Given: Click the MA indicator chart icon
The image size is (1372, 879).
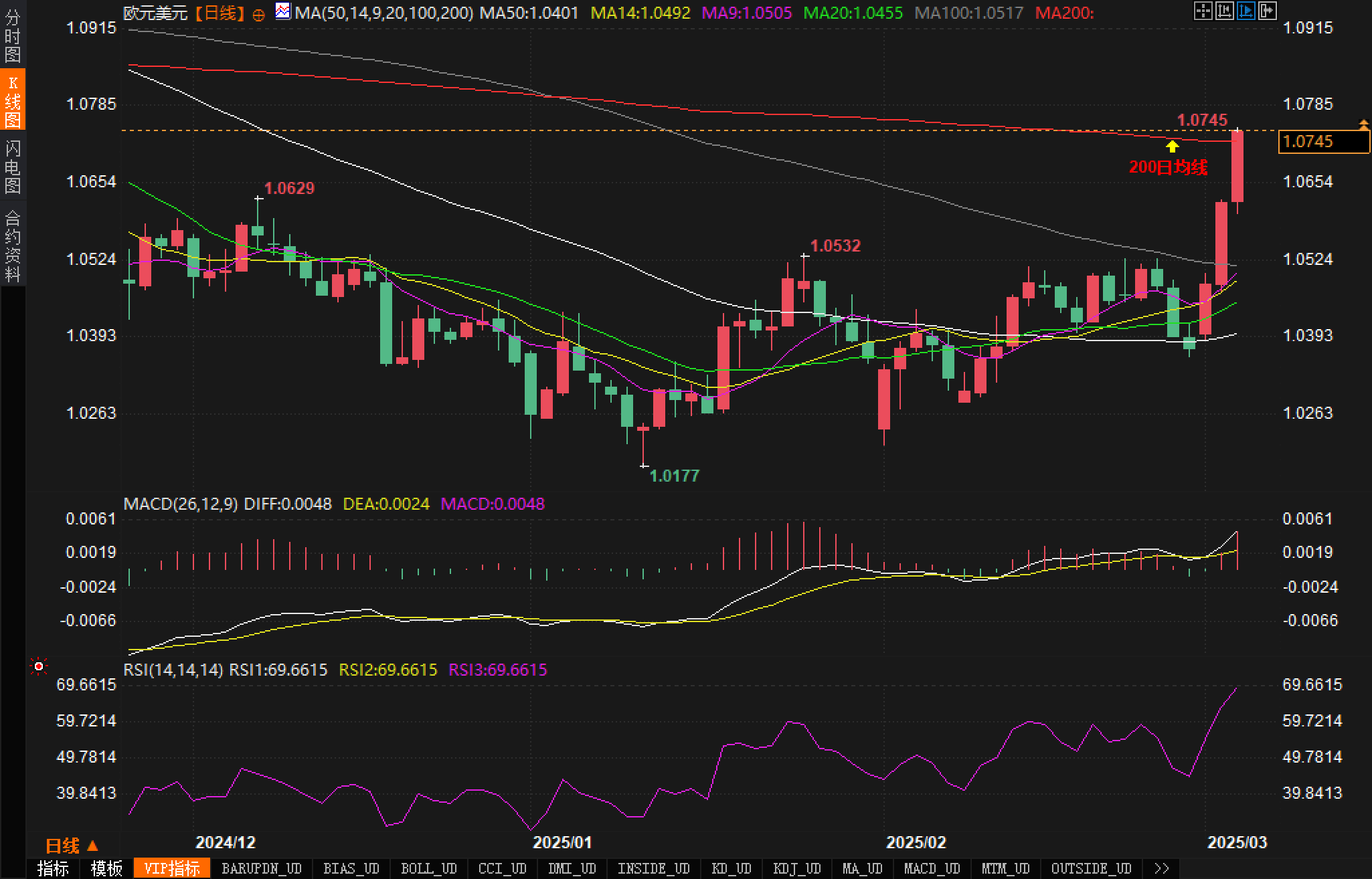Looking at the screenshot, I should pos(283,11).
